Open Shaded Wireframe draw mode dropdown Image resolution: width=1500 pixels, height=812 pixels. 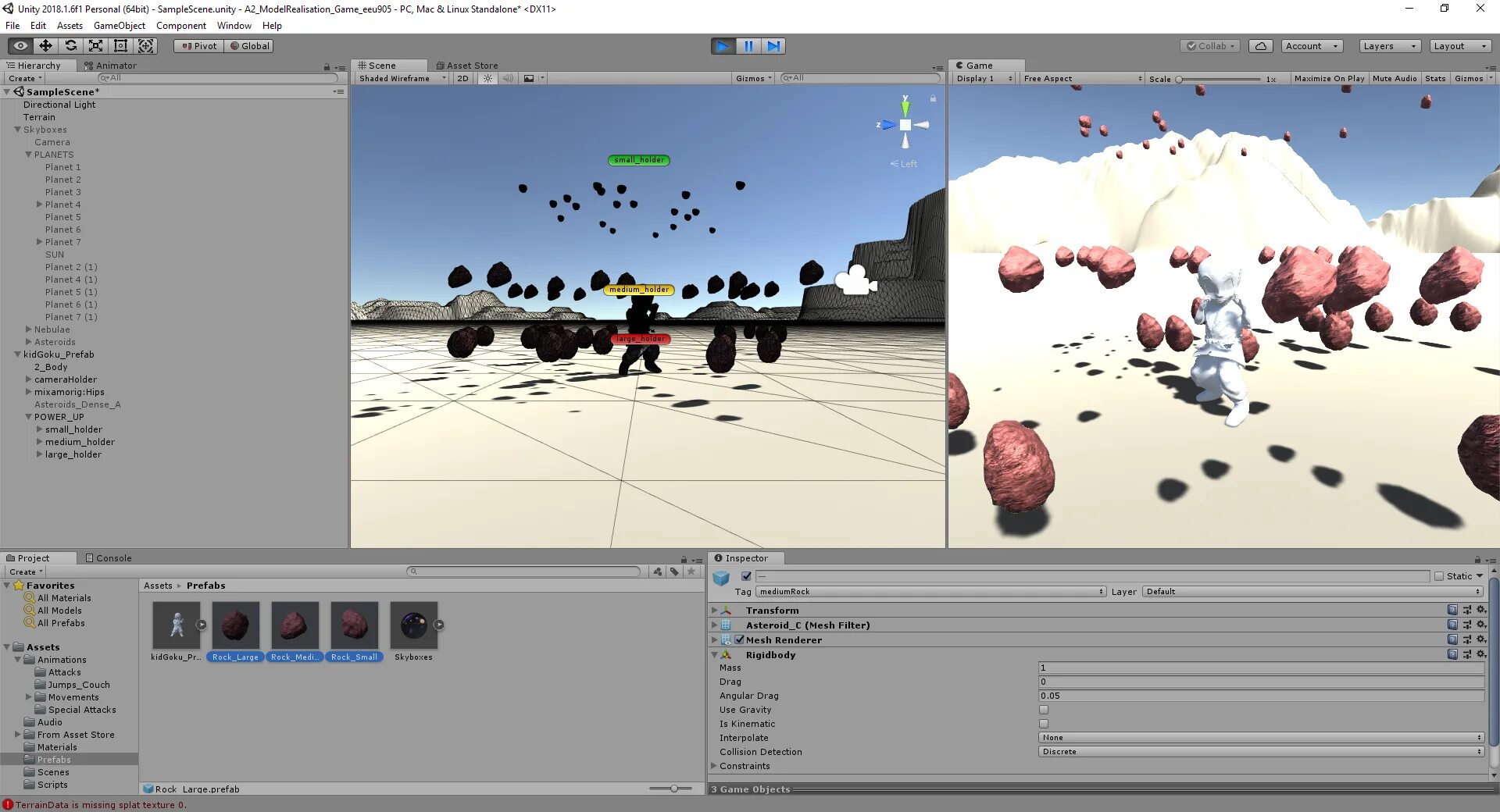click(x=402, y=78)
